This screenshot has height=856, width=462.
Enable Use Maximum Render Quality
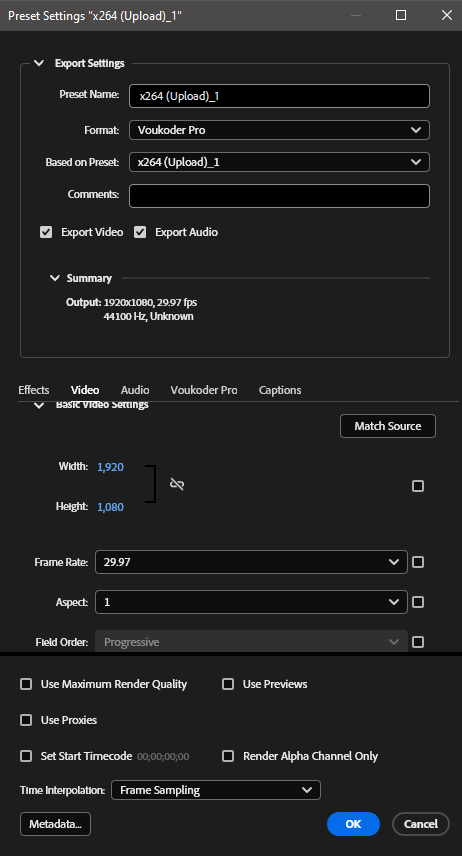coord(26,684)
